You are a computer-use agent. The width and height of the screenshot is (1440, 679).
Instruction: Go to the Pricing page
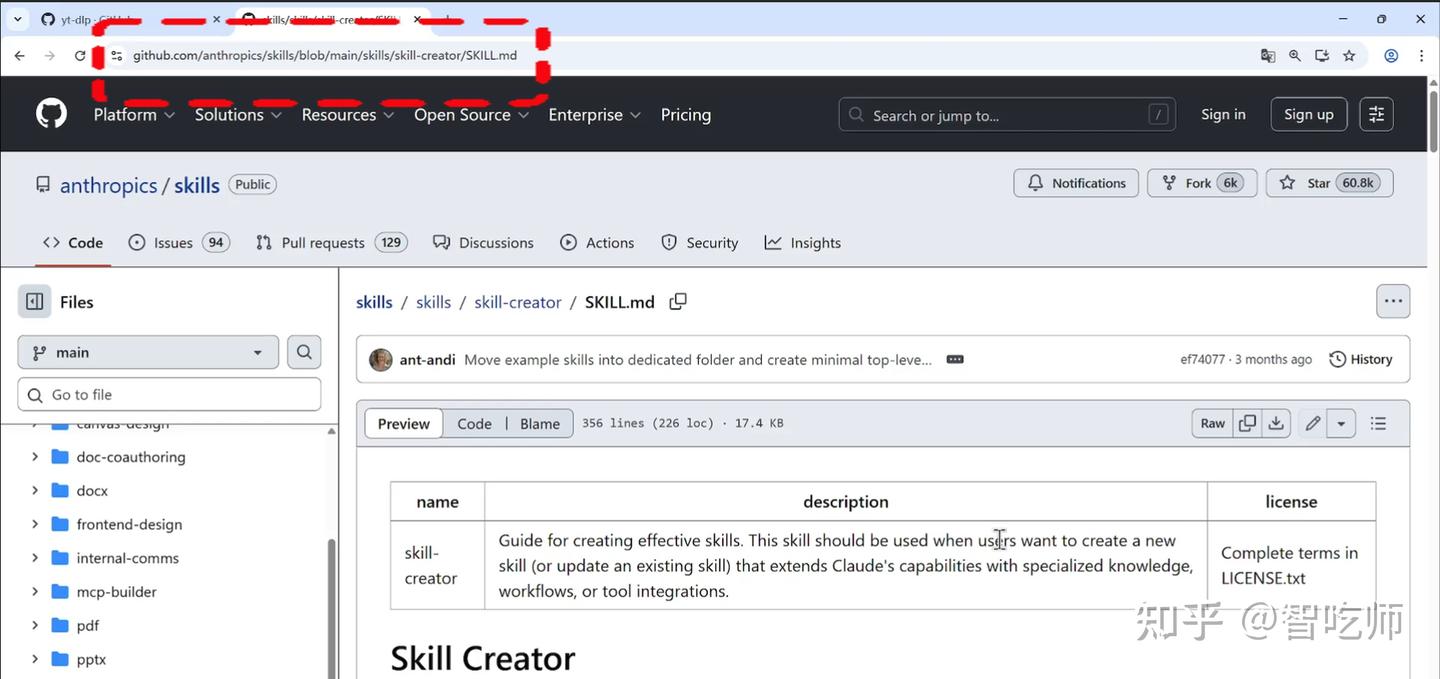pos(686,115)
